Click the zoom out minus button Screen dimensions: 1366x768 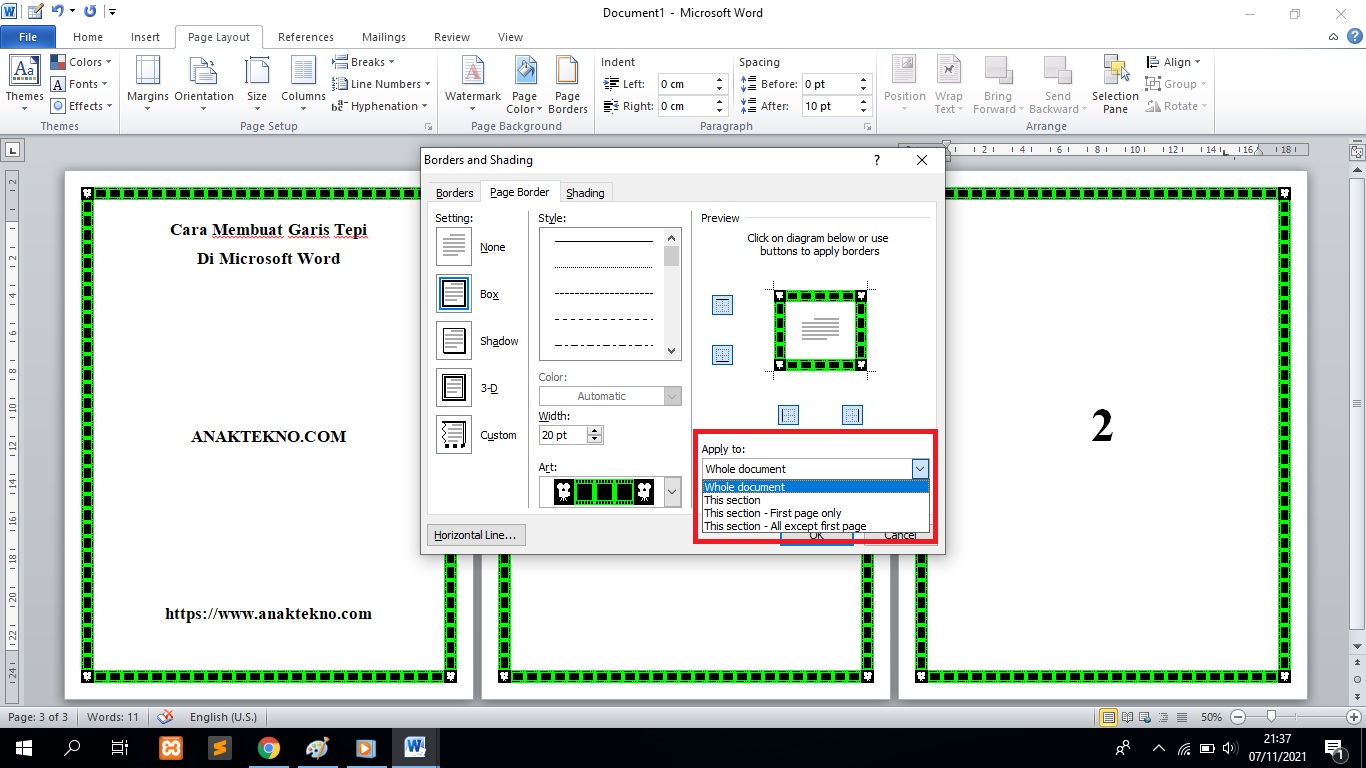1238,717
